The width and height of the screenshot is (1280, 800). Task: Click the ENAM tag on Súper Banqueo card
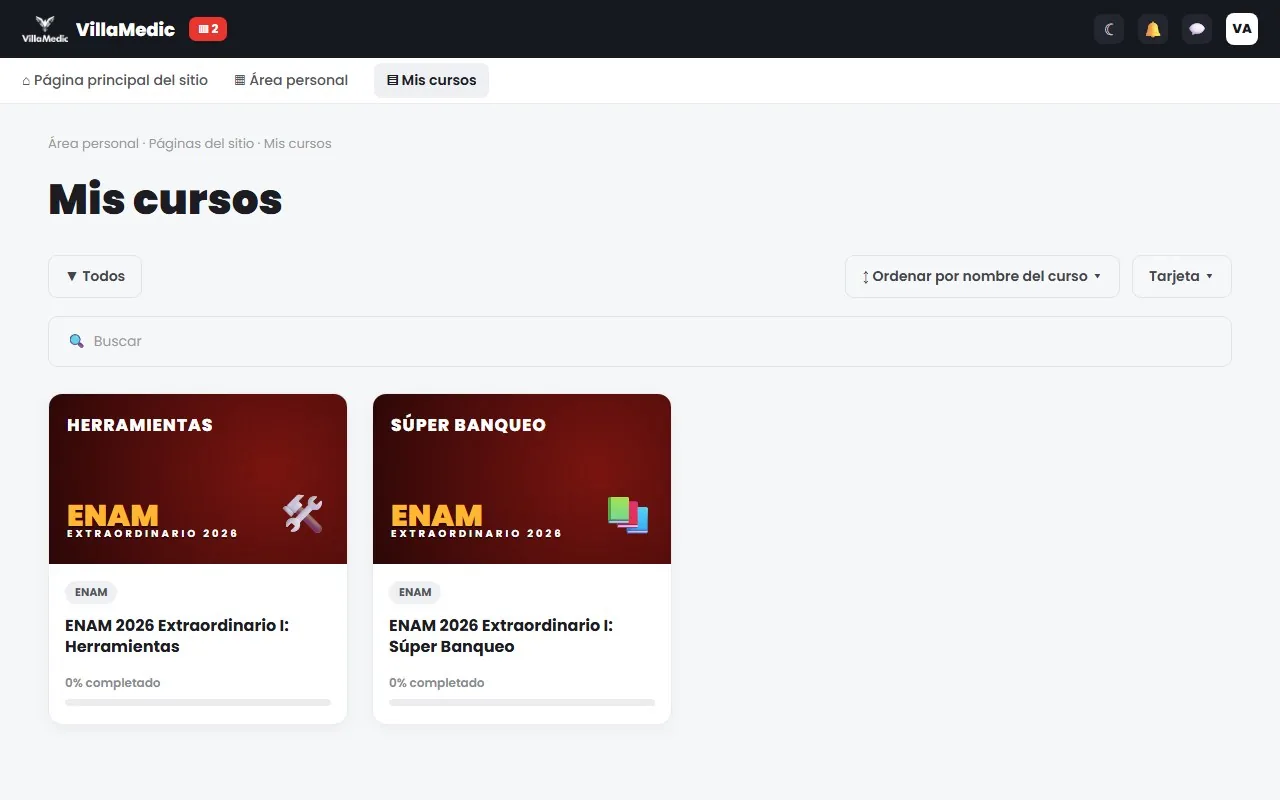tap(415, 592)
